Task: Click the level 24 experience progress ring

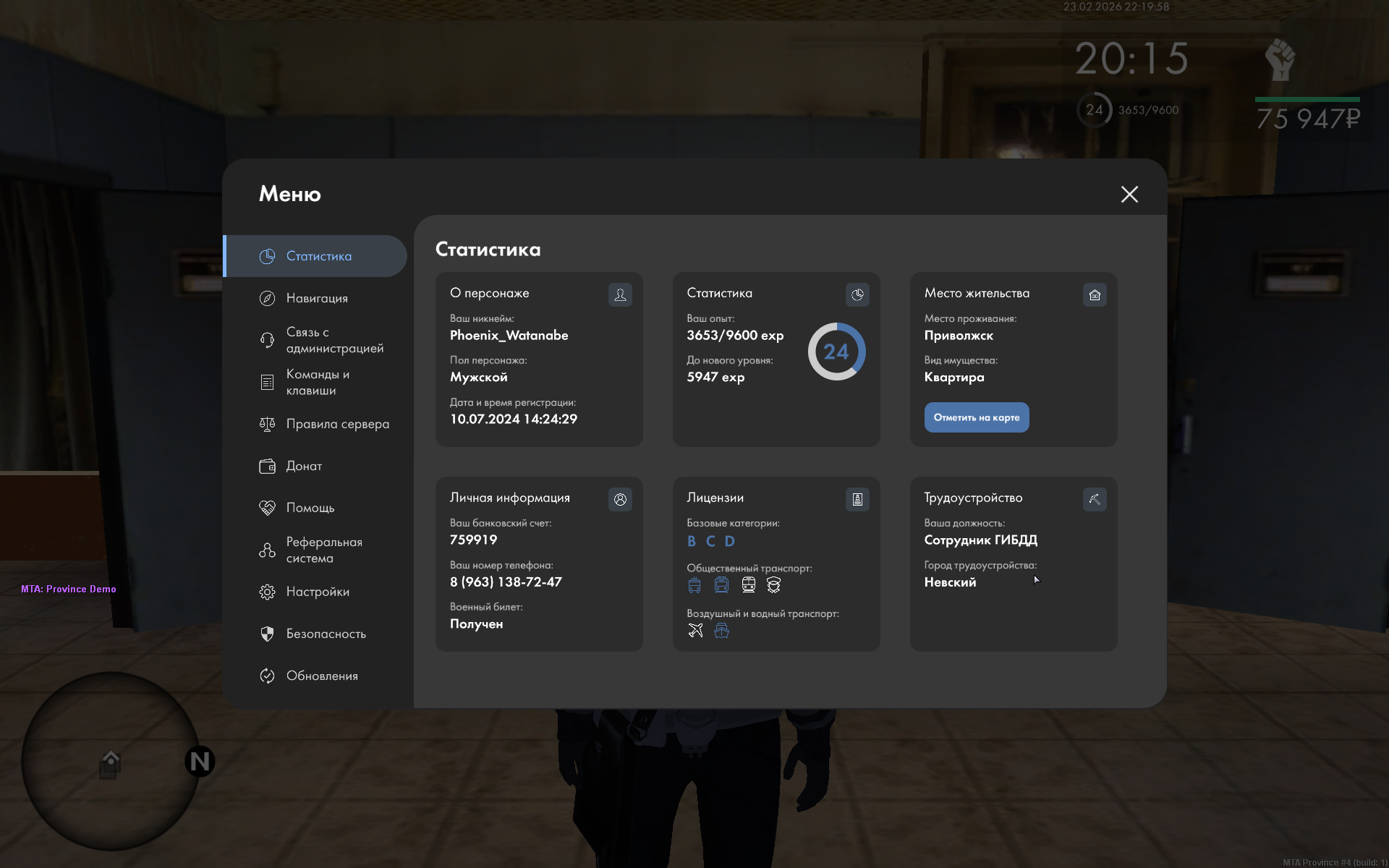Action: click(x=836, y=352)
